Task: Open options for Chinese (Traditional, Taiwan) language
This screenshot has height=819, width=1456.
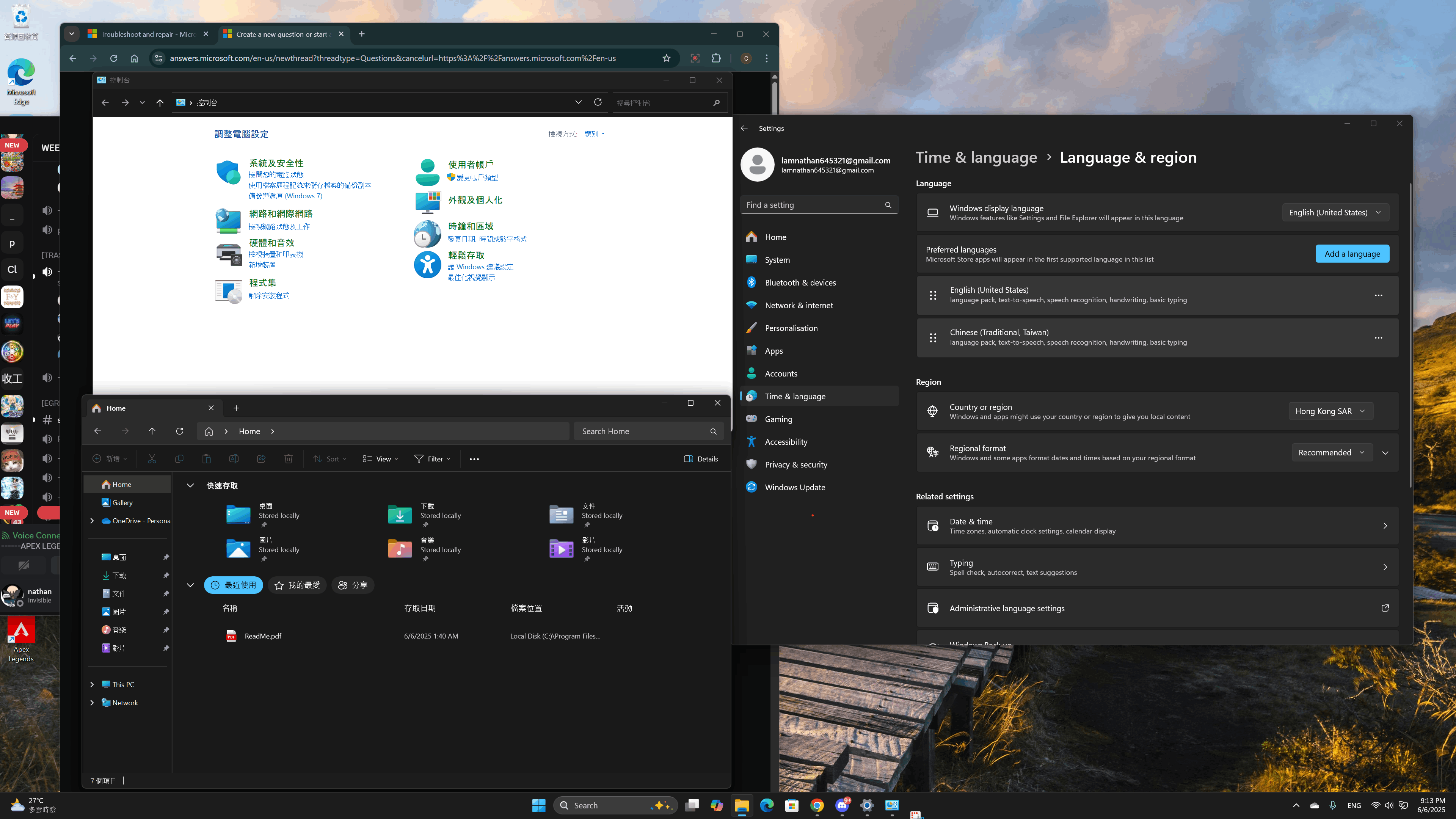Action: [1379, 337]
